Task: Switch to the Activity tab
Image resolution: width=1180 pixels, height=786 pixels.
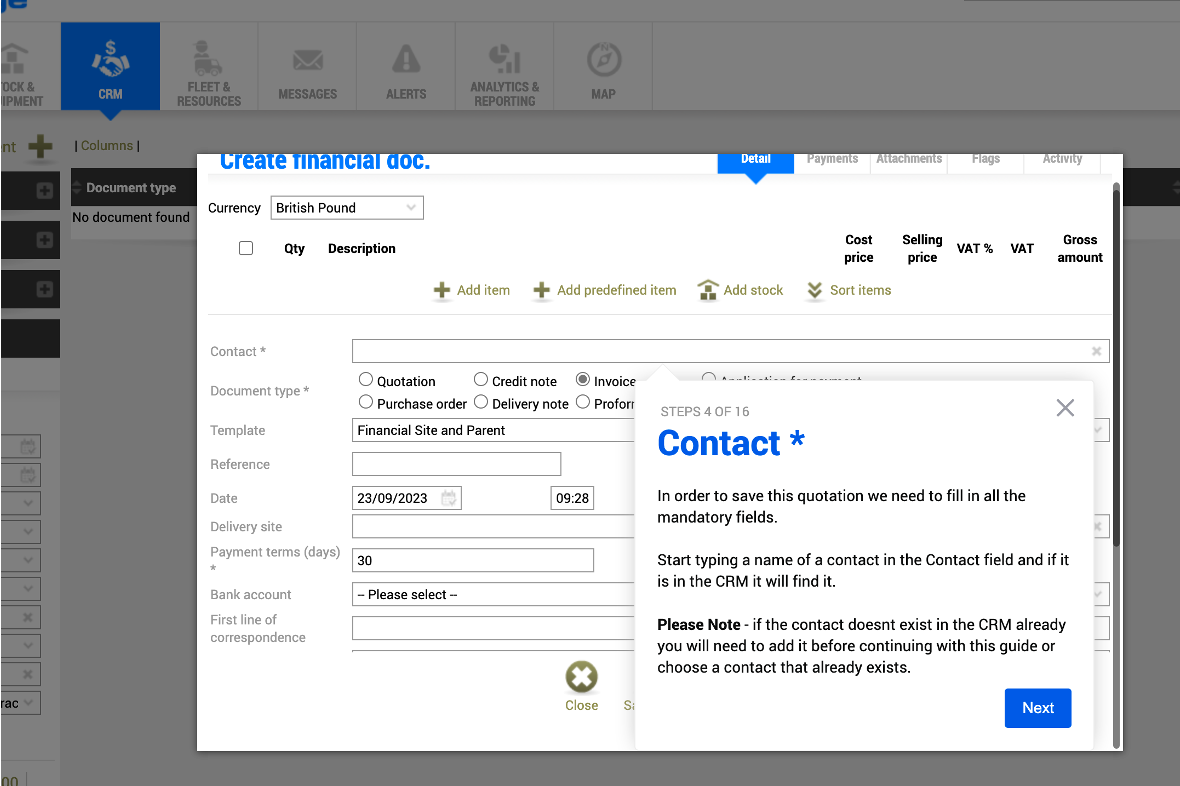Action: coord(1063,162)
